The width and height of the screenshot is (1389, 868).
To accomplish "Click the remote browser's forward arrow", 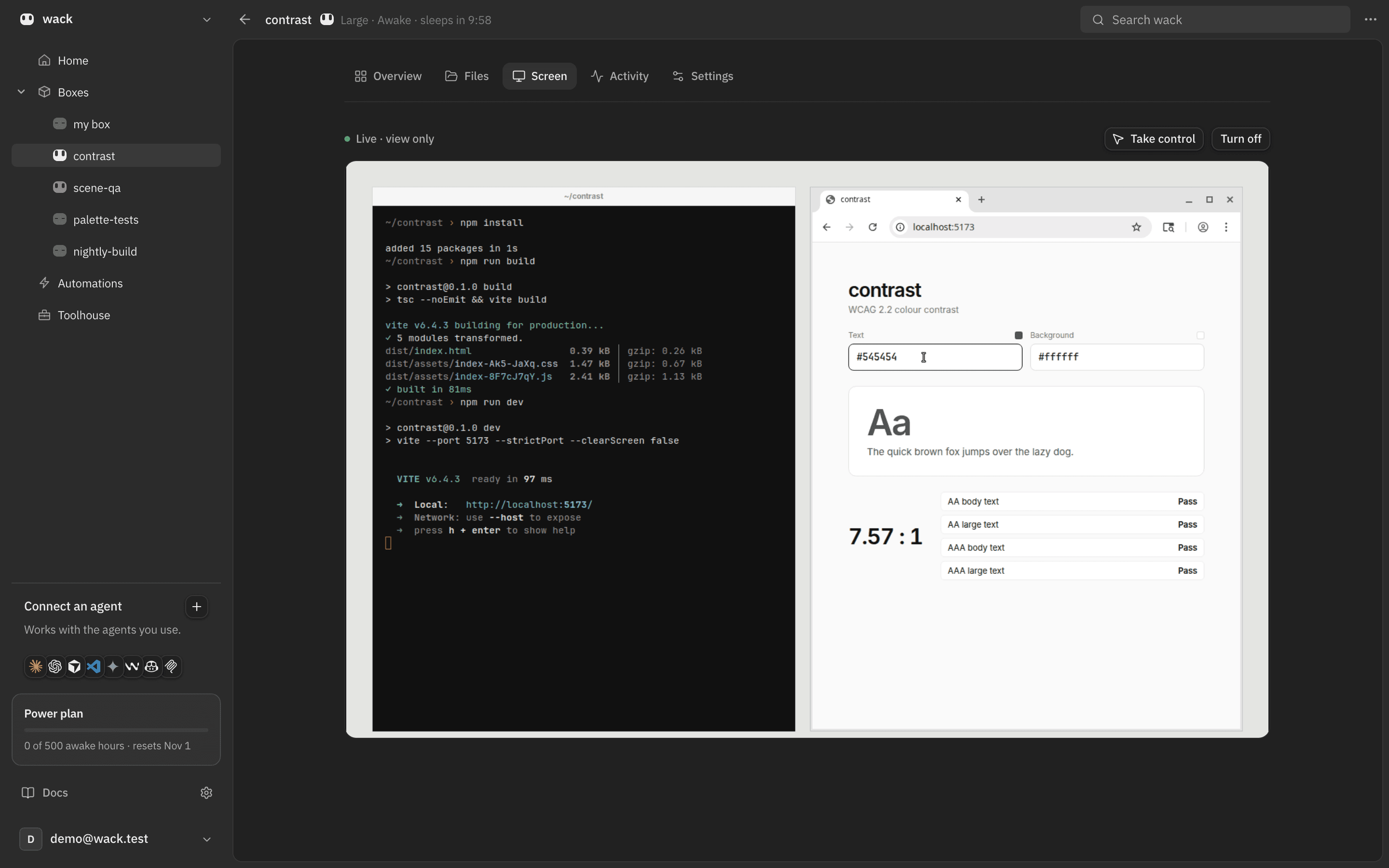I will (849, 227).
